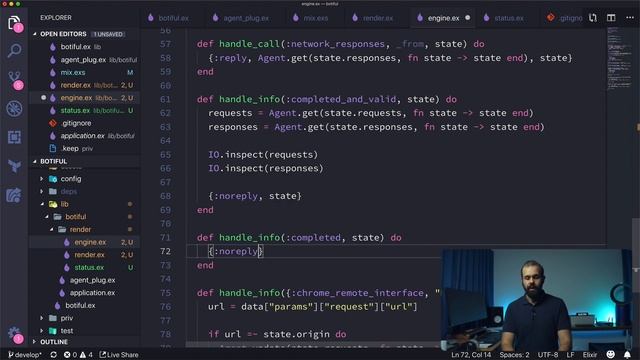640x360 pixels.
Task: Open the Extensions view in activity bar
Action: (x=14, y=137)
